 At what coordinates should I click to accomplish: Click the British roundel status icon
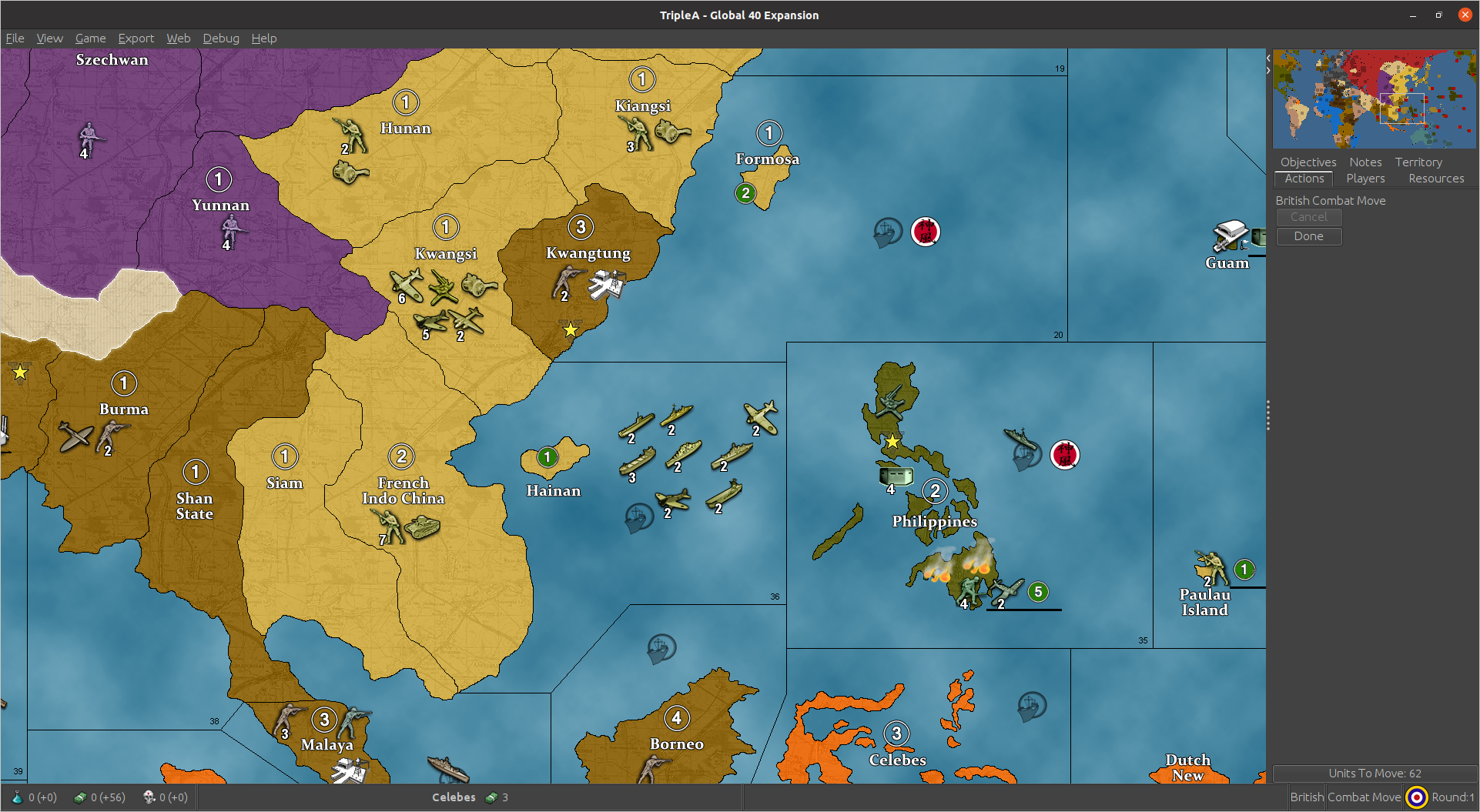pyautogui.click(x=1416, y=797)
